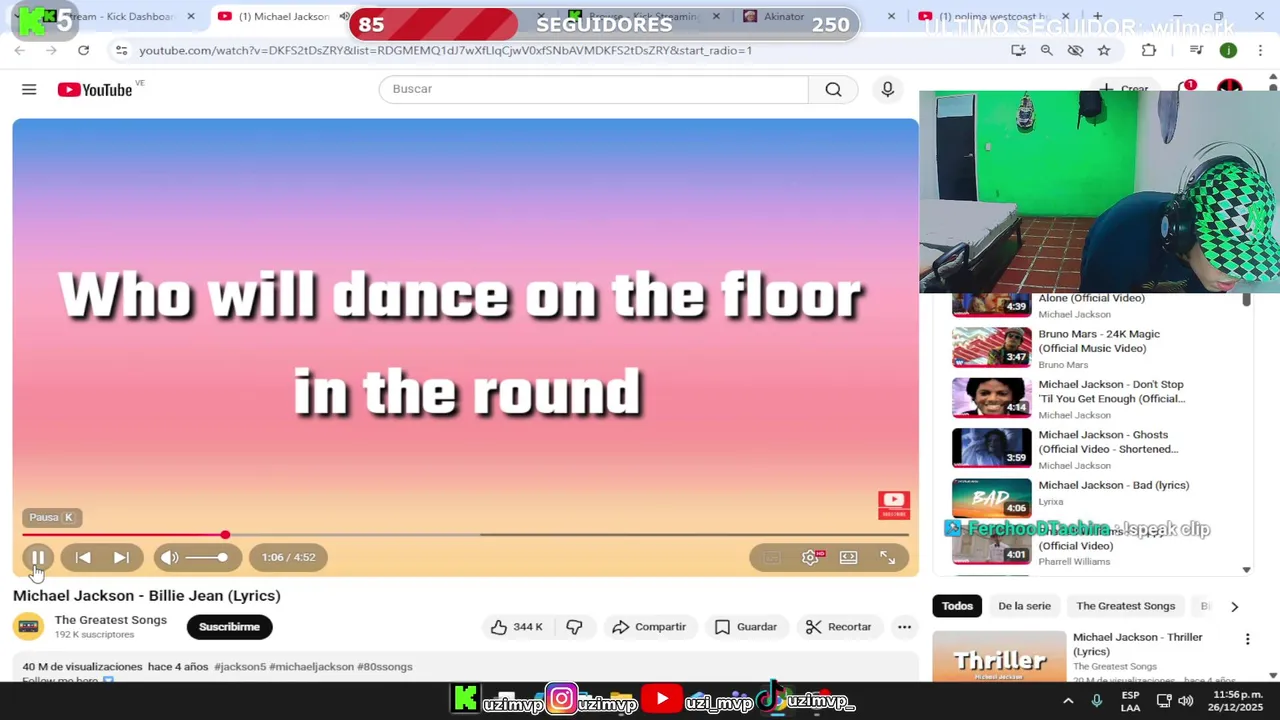Toggle theater mode in the player
This screenshot has width=1280, height=720.
848,557
